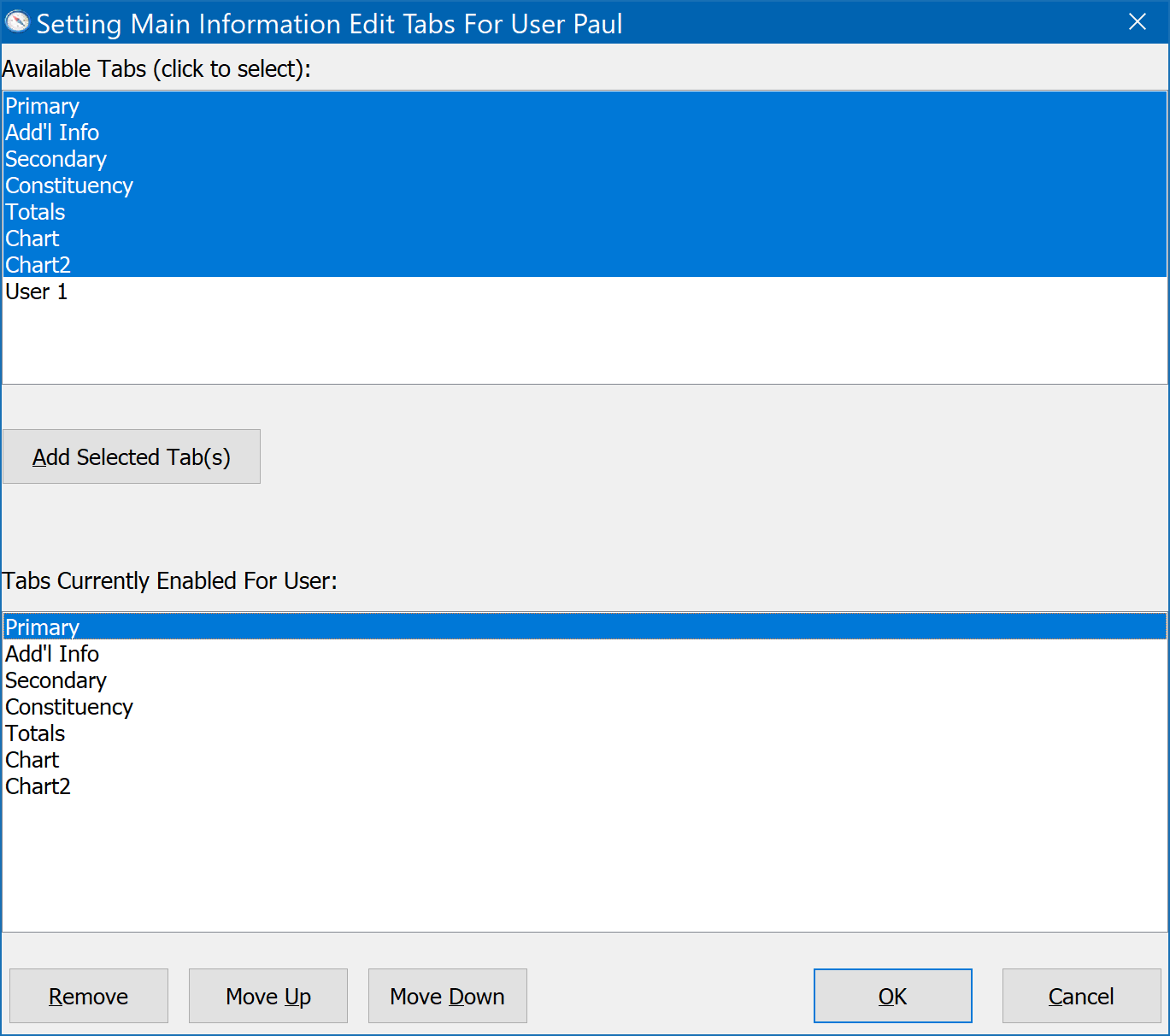Select Chart2 in Available Tabs list
This screenshot has width=1170, height=1036.
click(585, 265)
